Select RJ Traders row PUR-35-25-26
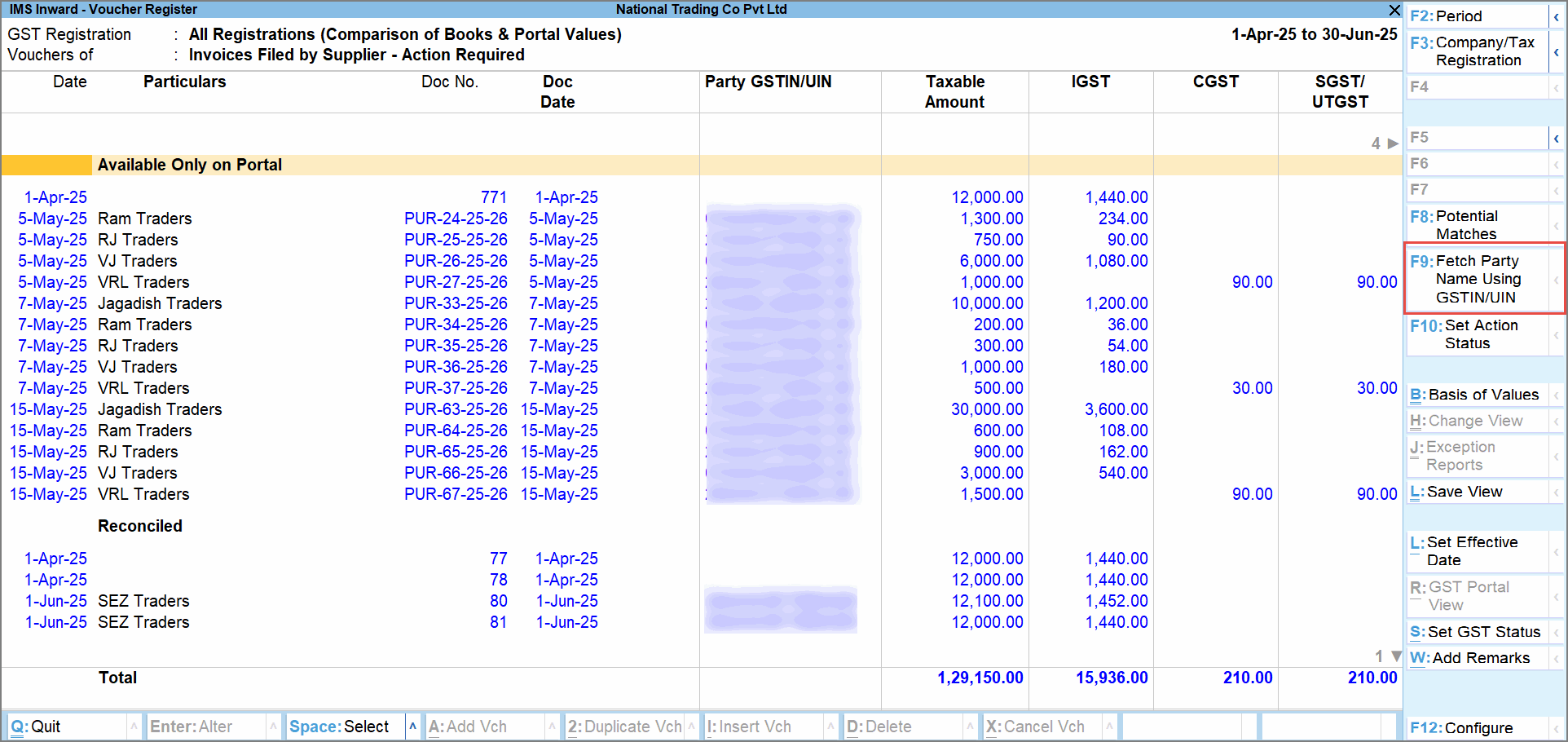1568x742 pixels. (701, 346)
